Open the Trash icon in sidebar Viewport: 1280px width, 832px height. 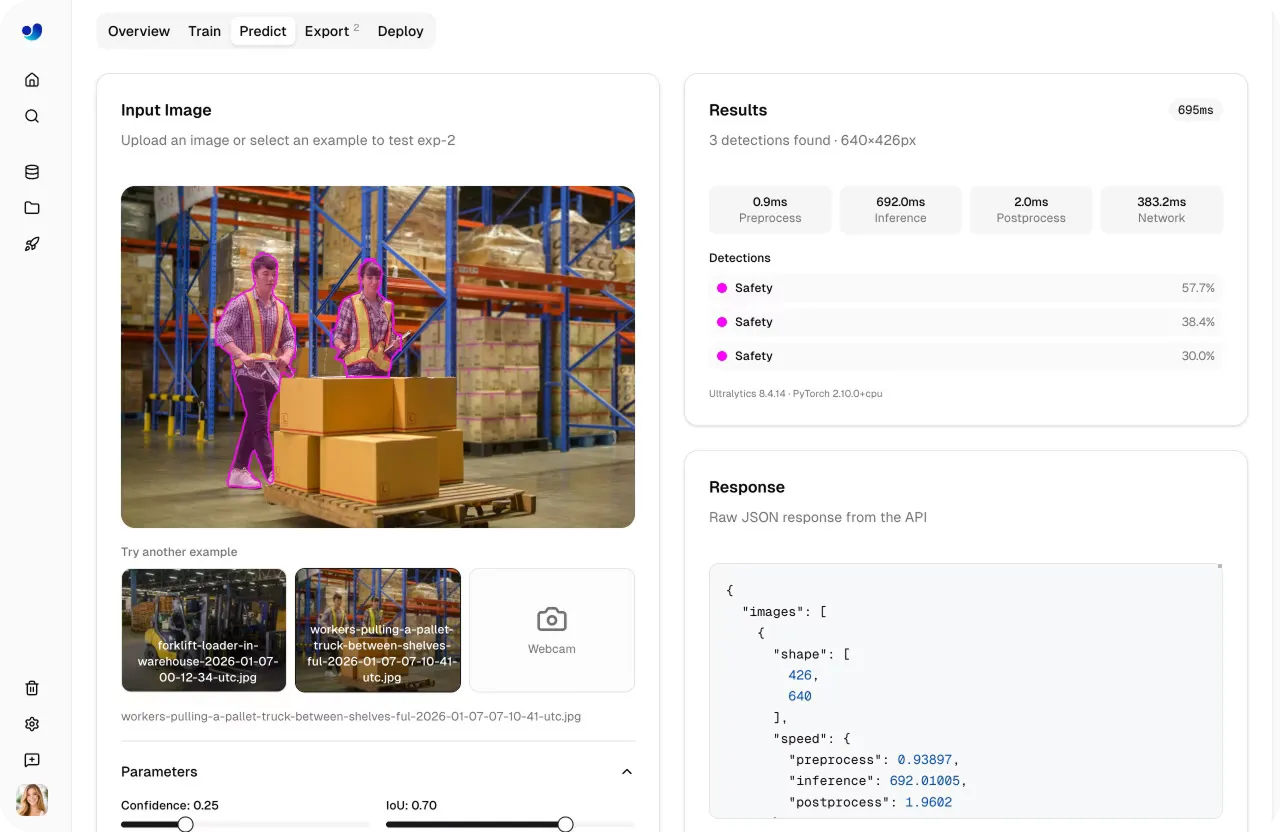(32, 688)
